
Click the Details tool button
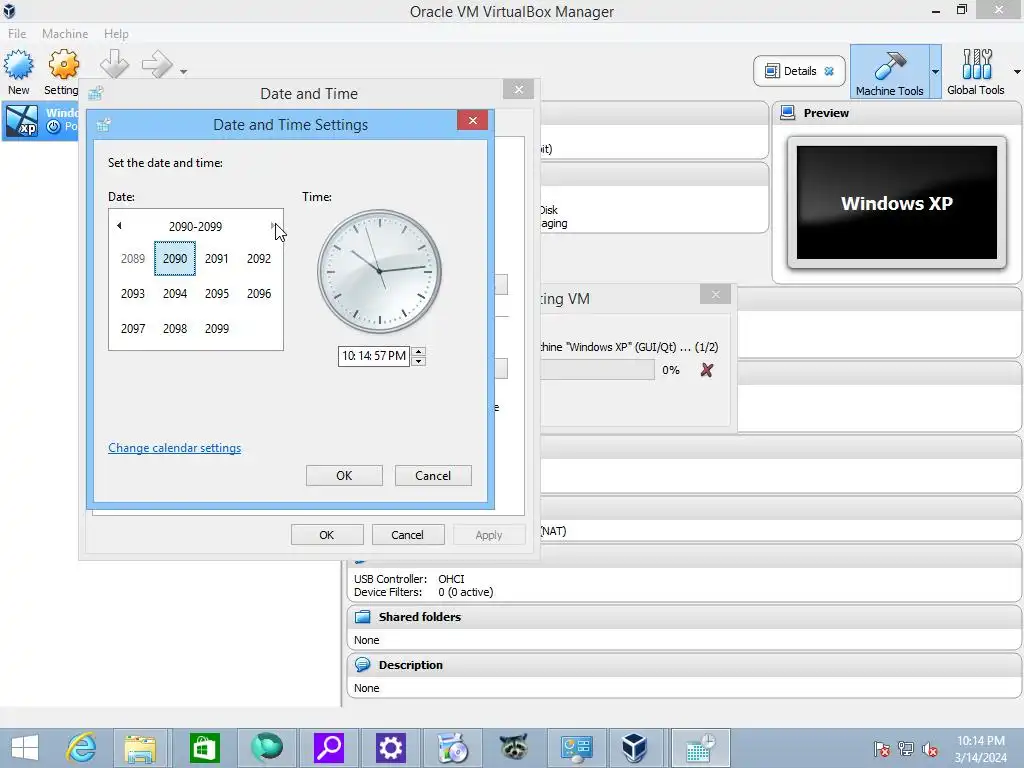(799, 71)
